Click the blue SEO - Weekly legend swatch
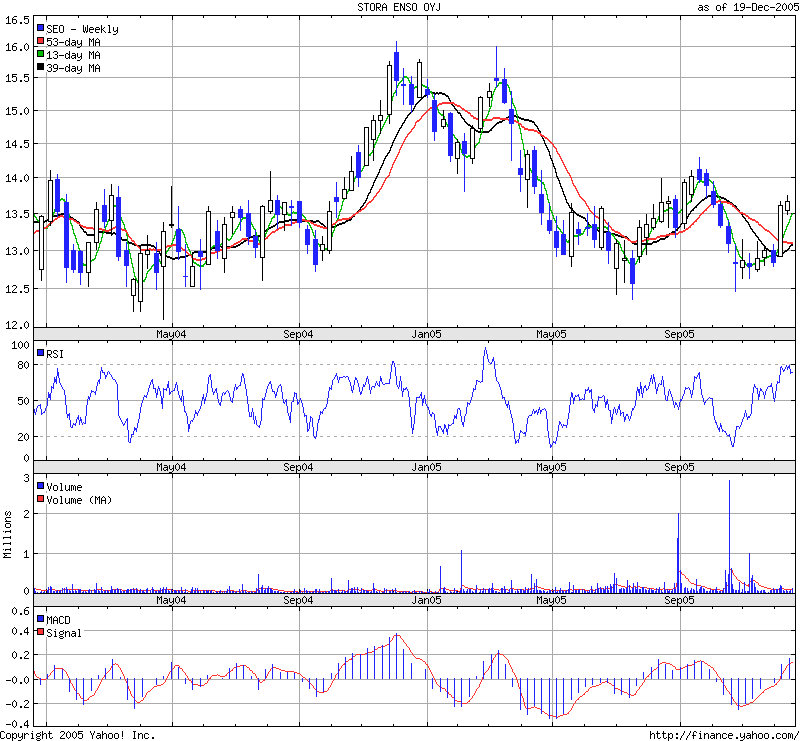 (41, 30)
